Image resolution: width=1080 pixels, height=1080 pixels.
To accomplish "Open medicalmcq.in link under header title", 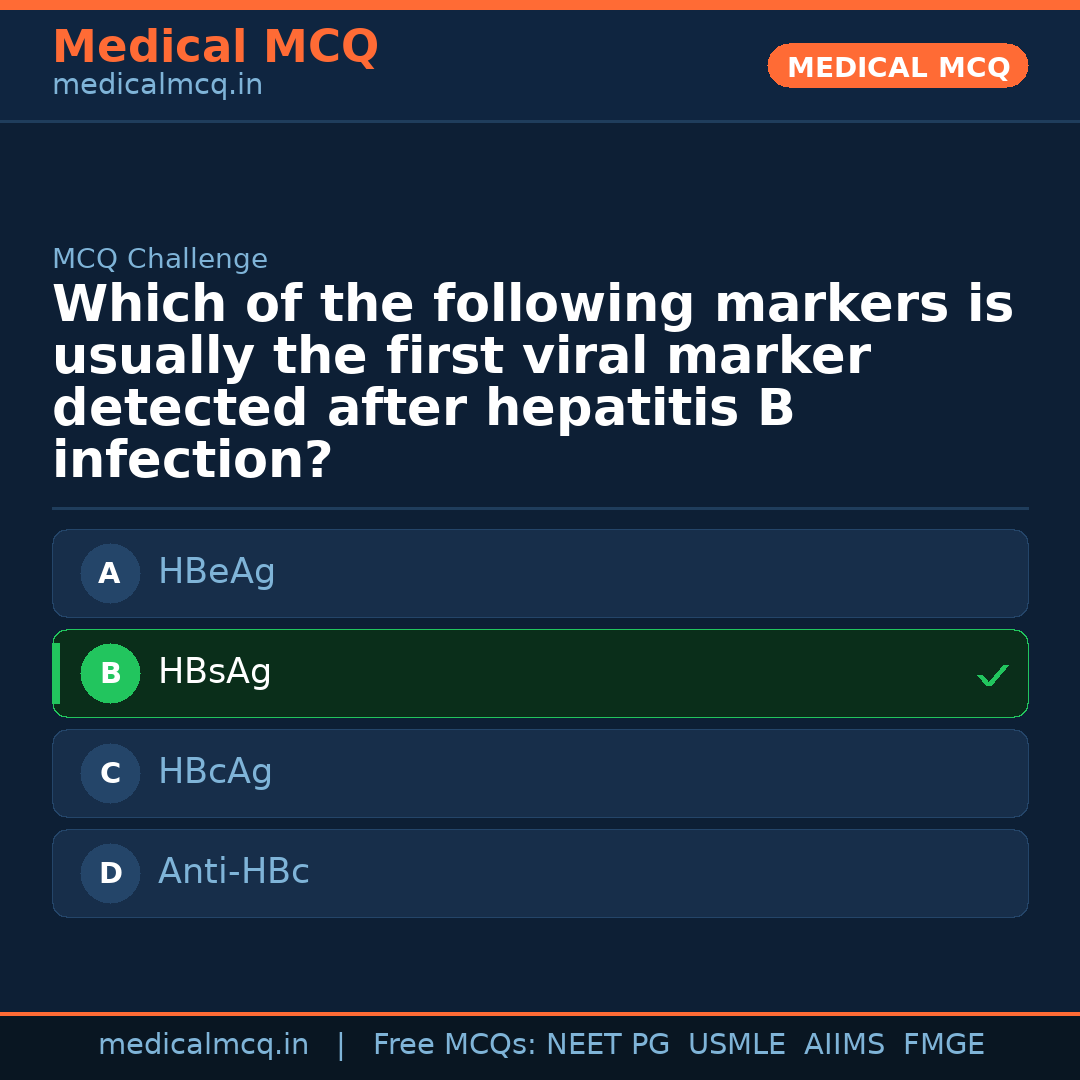I will [157, 86].
